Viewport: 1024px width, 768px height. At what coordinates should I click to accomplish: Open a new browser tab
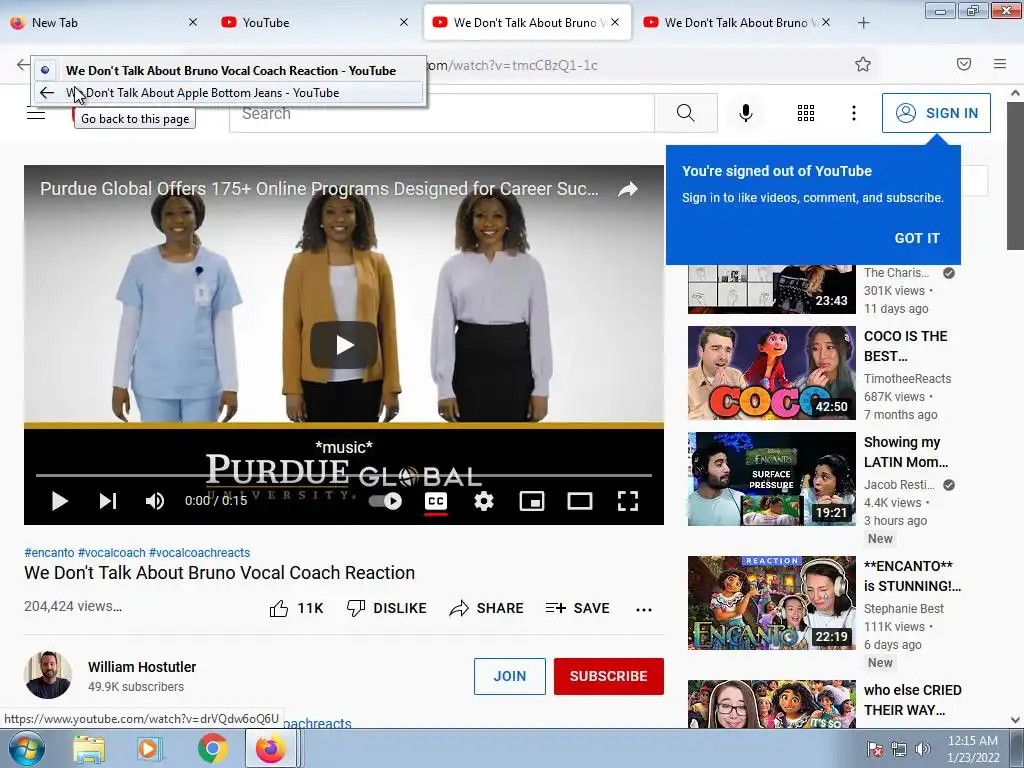[x=863, y=23]
